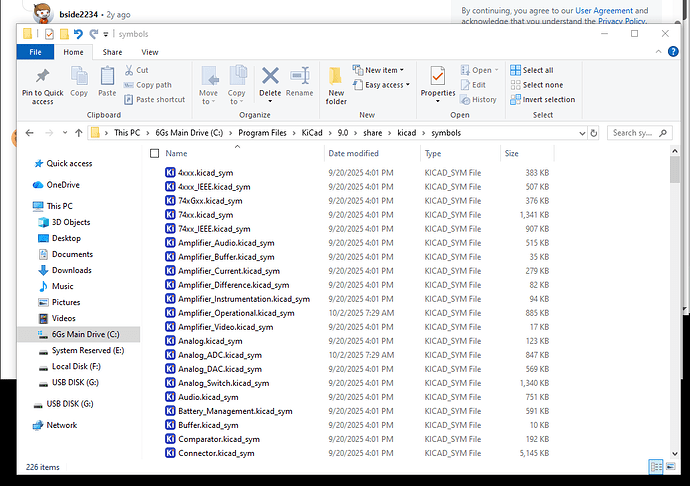Switch to the Share ribbon tab
The image size is (690, 486).
[112, 52]
